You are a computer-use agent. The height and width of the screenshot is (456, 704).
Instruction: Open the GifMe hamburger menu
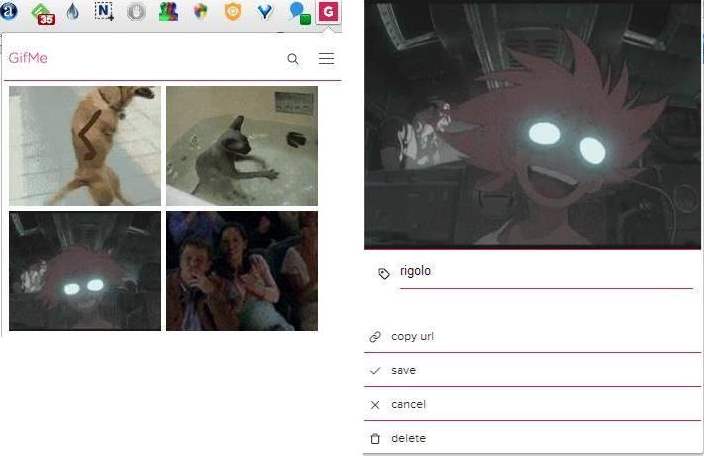point(326,58)
